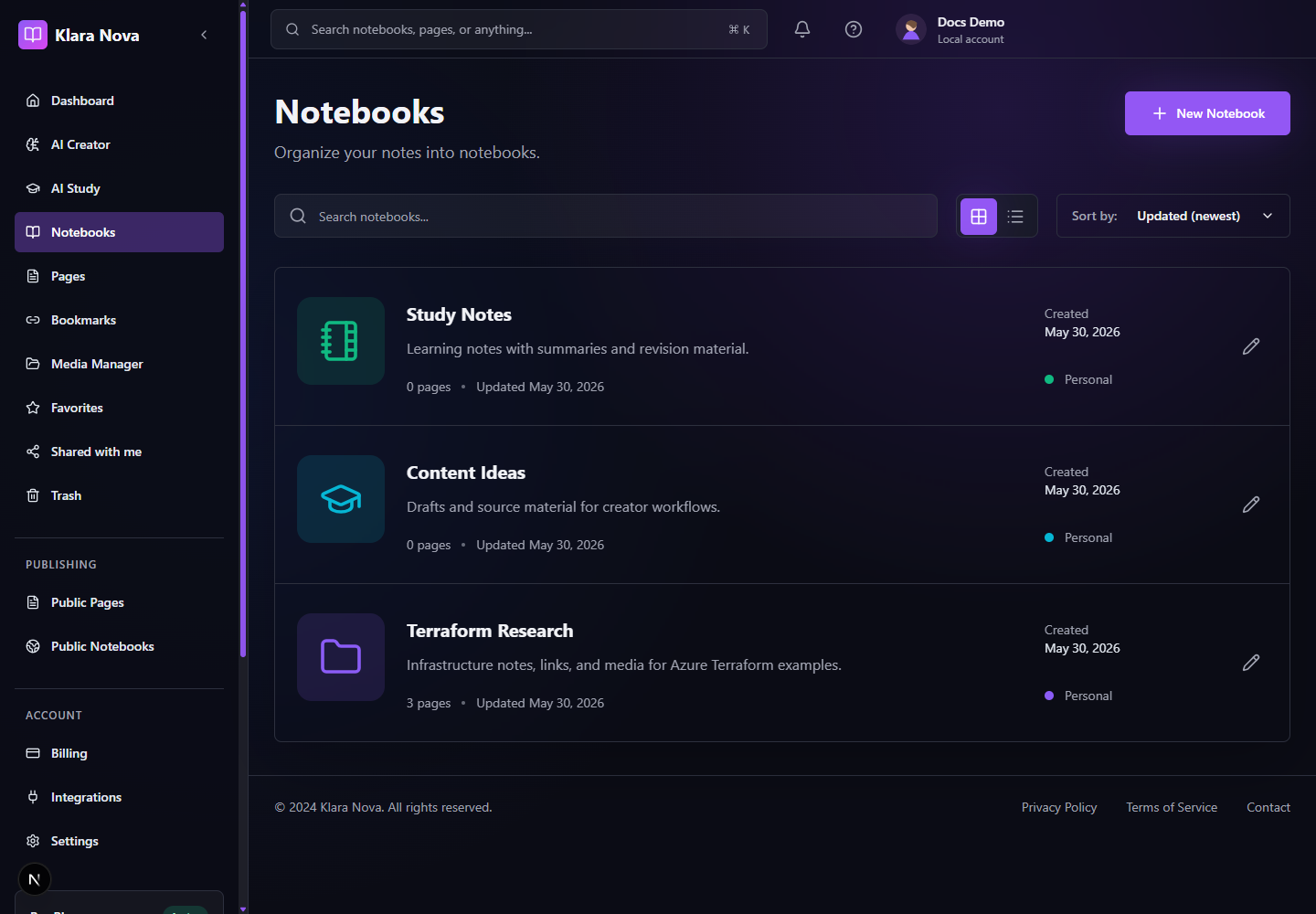Click the Search notebooks field
This screenshot has height=914, width=1316.
[606, 216]
